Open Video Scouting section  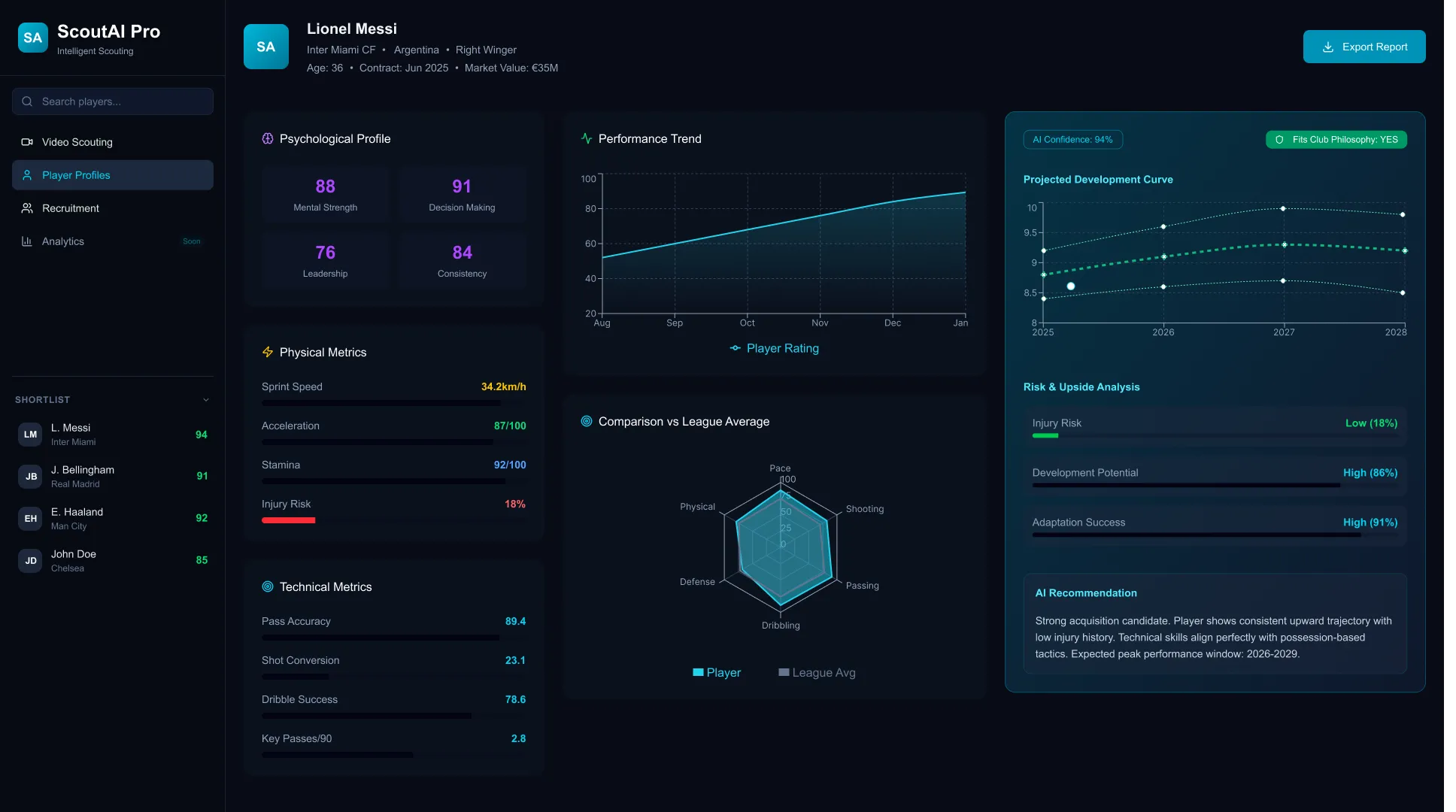[x=113, y=142]
